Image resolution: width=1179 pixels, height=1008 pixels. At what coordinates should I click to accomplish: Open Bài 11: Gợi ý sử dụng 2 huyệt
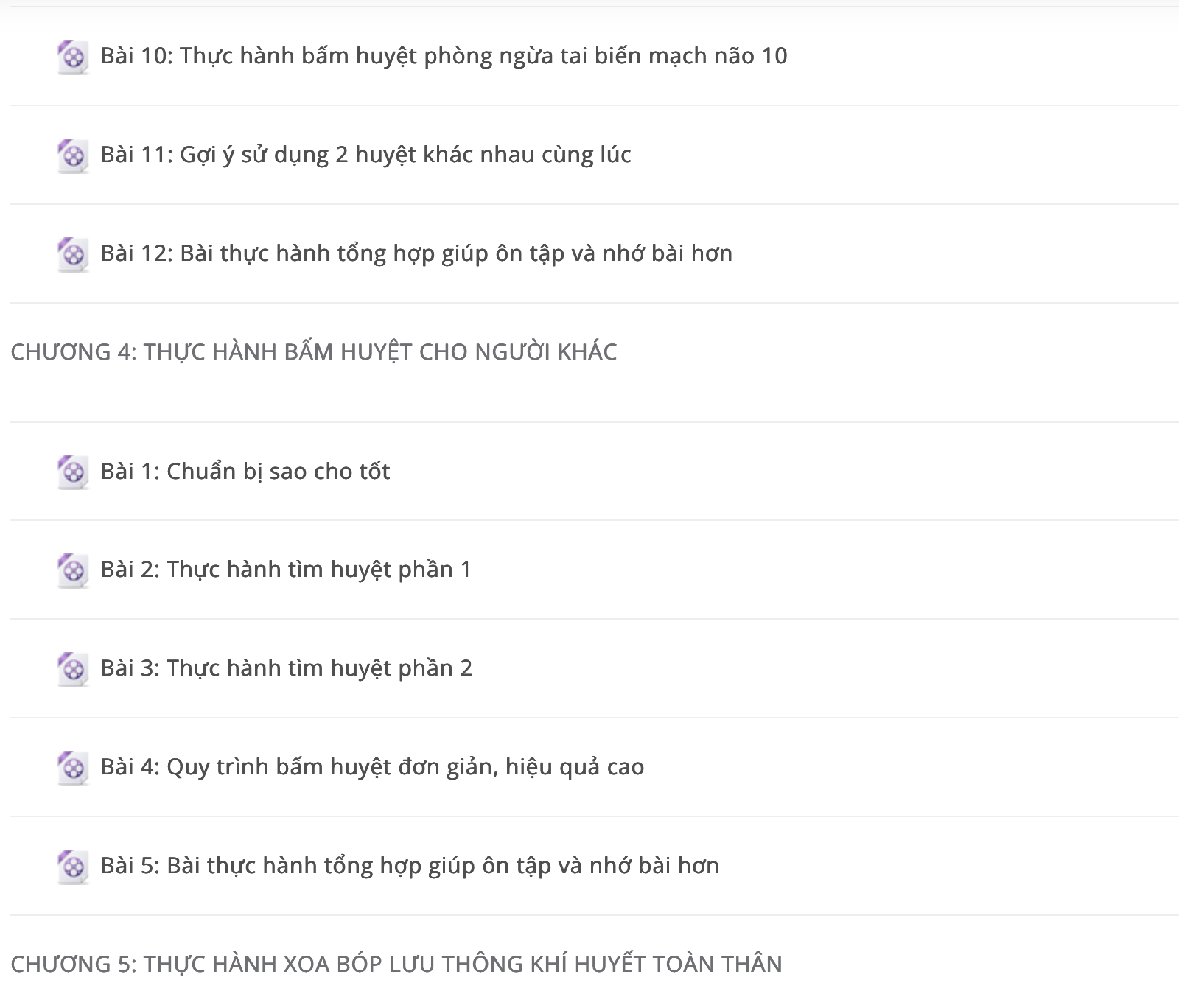[x=365, y=155]
